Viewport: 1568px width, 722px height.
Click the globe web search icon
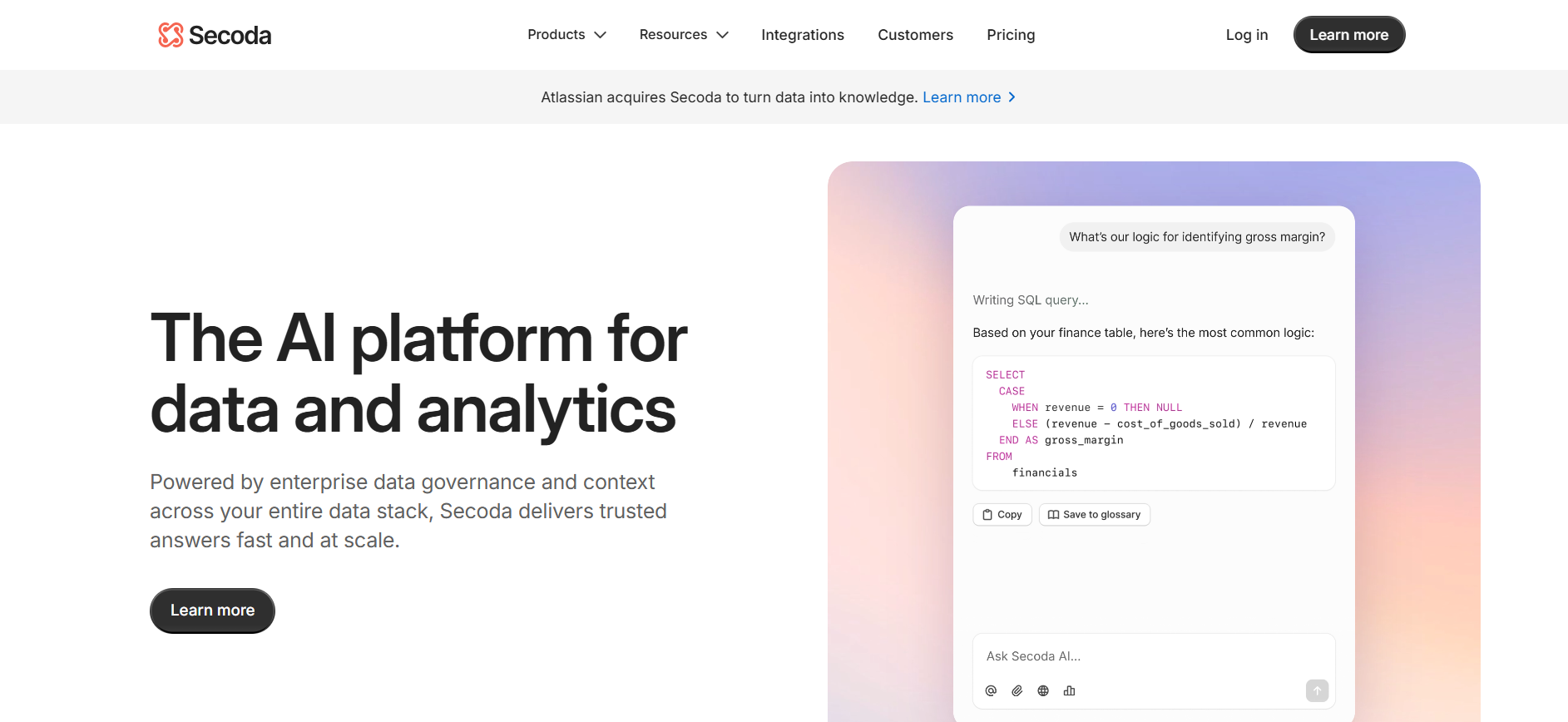1043,690
